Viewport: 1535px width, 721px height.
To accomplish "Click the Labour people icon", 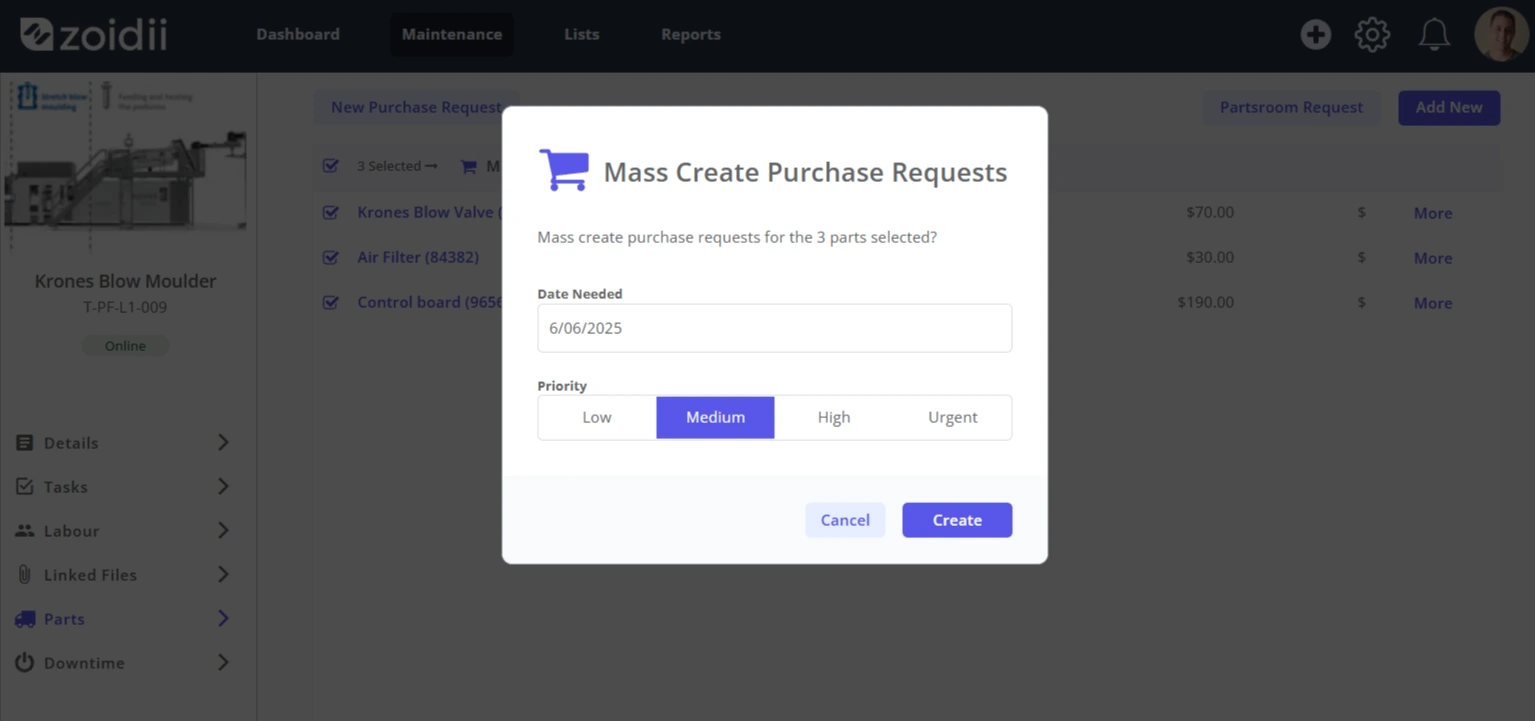I will [x=25, y=531].
